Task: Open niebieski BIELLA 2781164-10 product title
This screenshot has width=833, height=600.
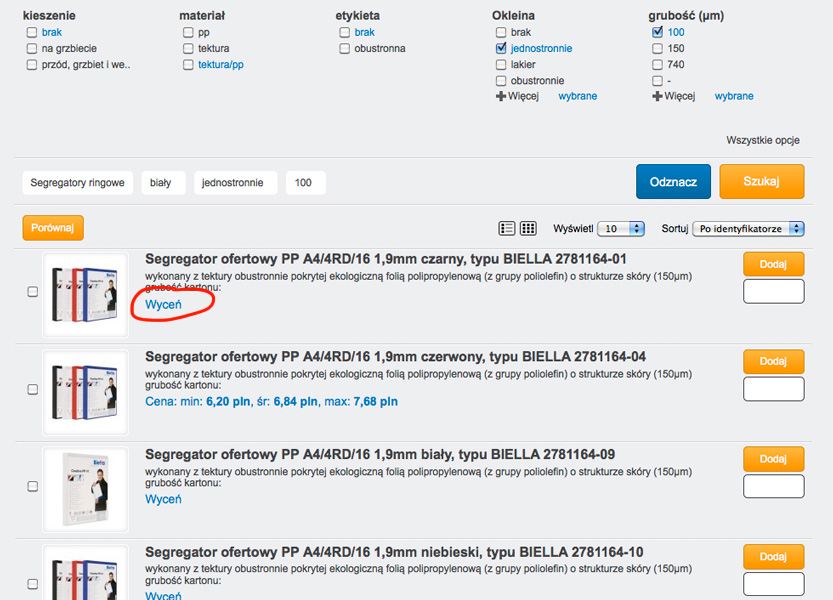Action: [x=394, y=552]
